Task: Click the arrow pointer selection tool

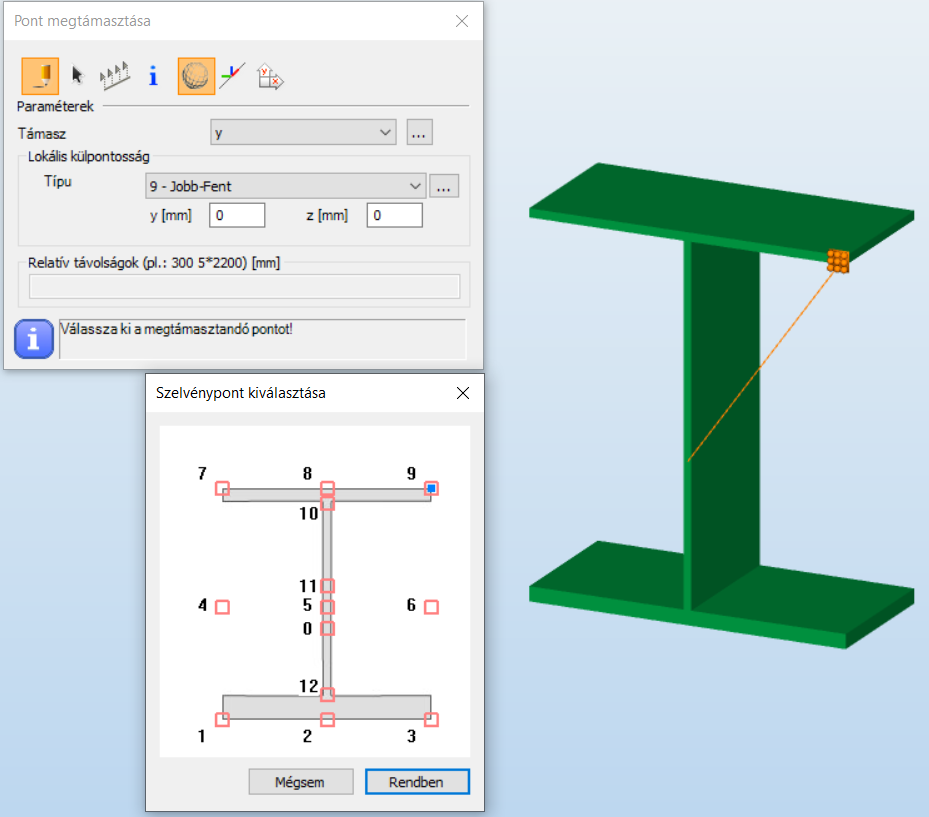Action: 79,76
